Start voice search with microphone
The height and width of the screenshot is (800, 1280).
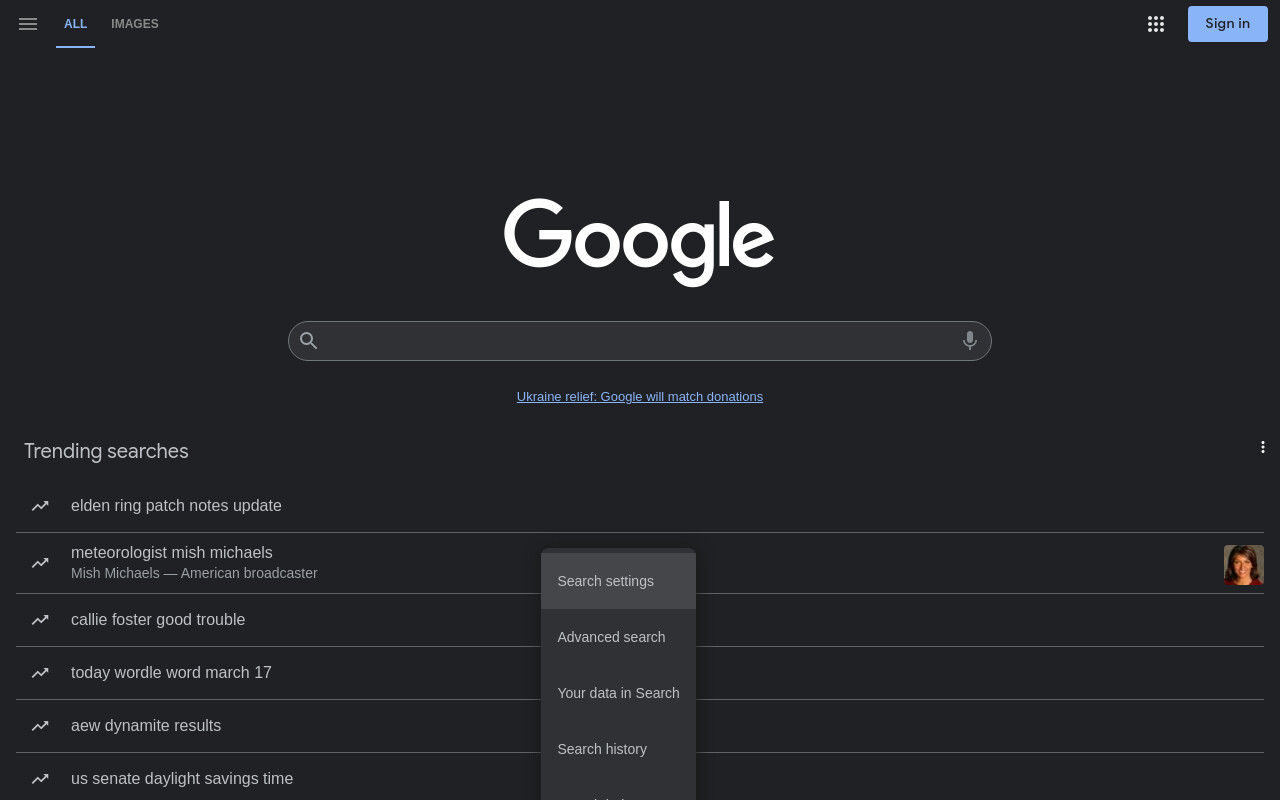(970, 341)
